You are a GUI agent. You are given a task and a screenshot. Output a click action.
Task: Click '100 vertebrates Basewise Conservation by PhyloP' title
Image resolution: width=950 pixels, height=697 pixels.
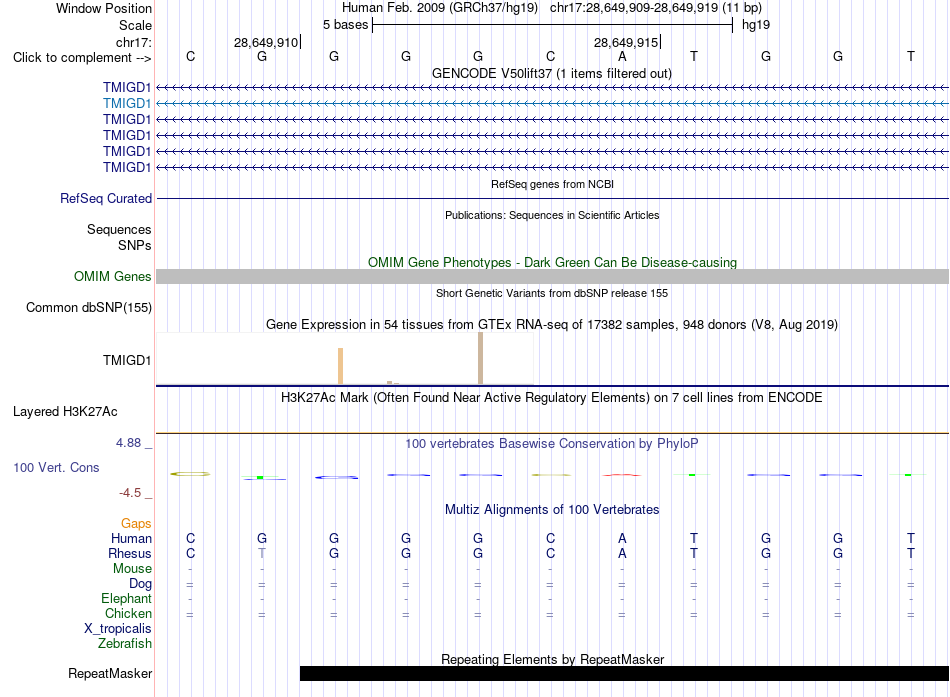click(x=552, y=444)
